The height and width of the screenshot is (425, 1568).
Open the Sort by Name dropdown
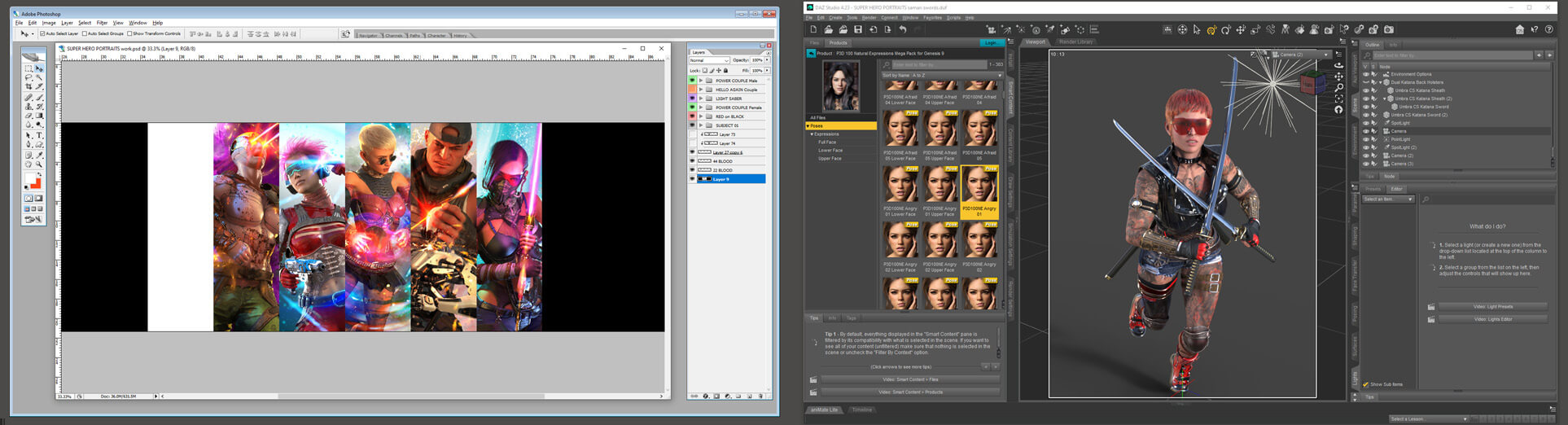coord(942,76)
